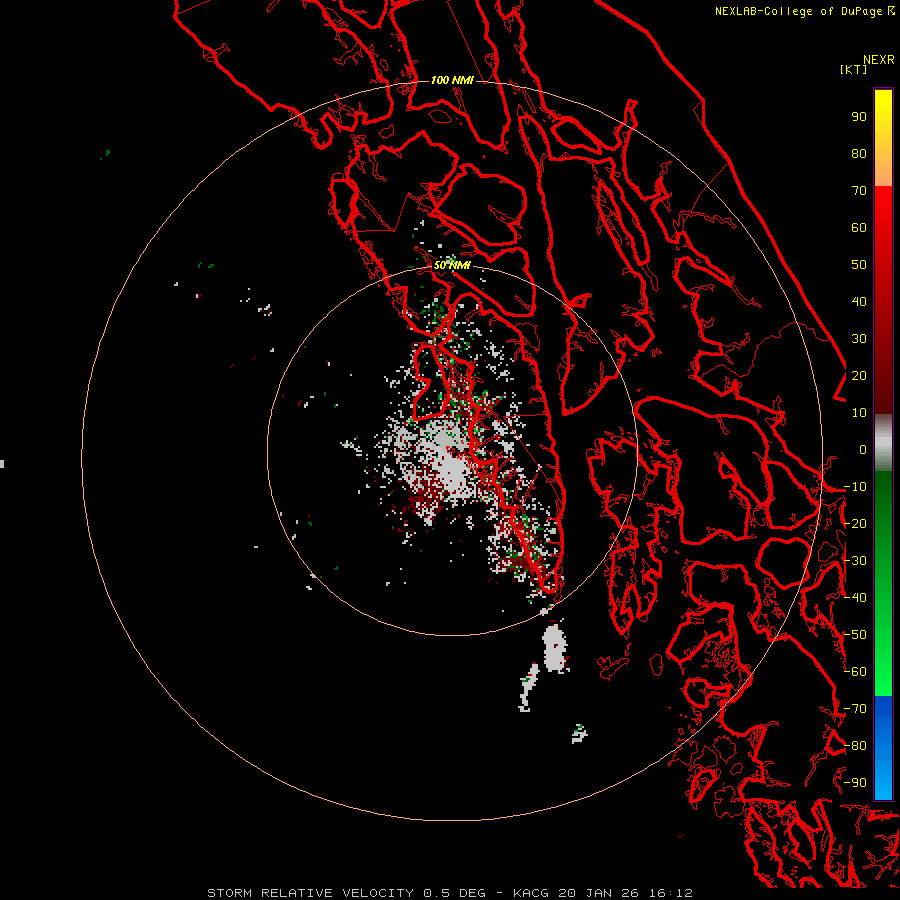Click the positive 10 scale value
900x900 pixels.
859,413
